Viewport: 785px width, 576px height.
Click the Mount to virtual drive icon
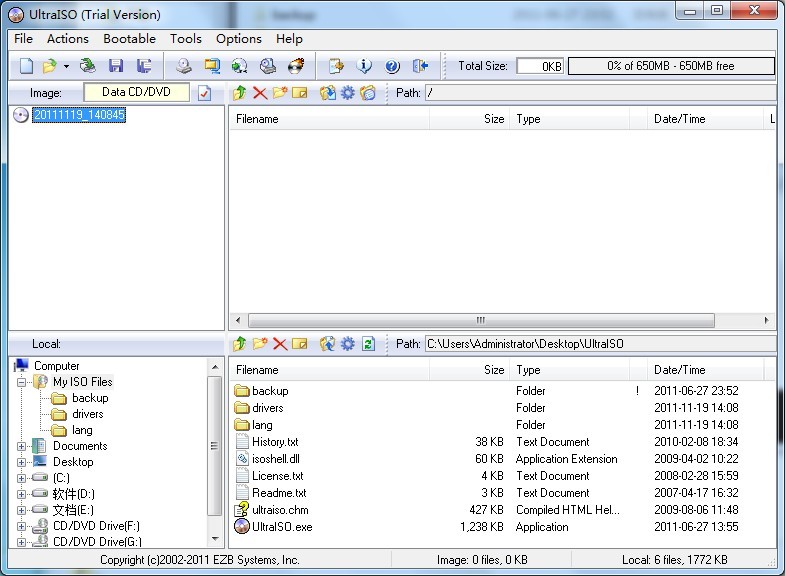click(x=267, y=66)
